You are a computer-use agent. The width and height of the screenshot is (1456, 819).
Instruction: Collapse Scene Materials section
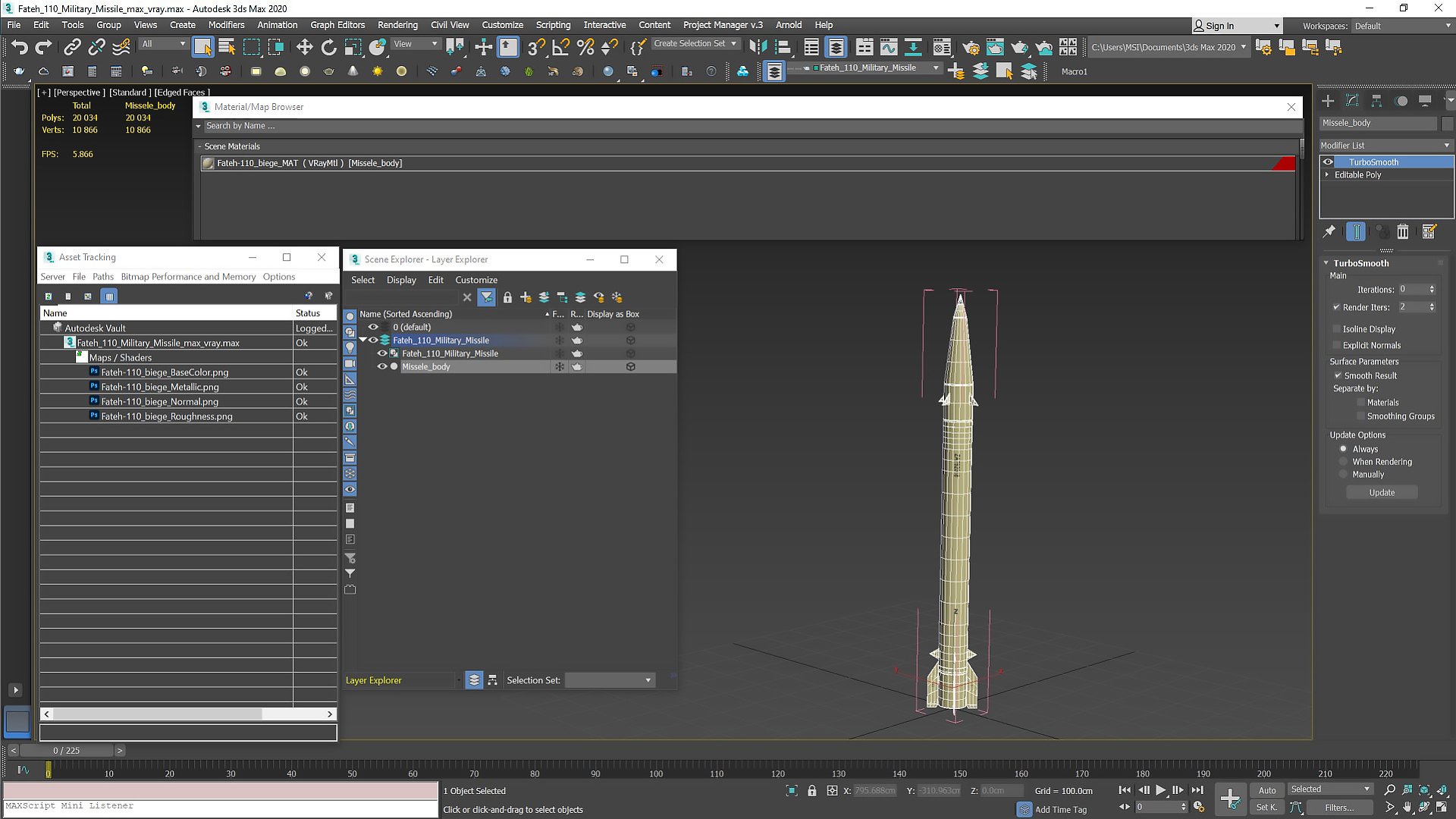click(200, 146)
